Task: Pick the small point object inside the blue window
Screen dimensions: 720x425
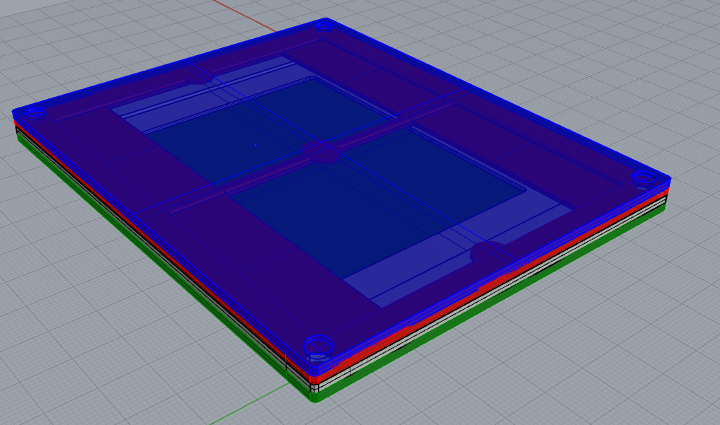Action: [255, 145]
